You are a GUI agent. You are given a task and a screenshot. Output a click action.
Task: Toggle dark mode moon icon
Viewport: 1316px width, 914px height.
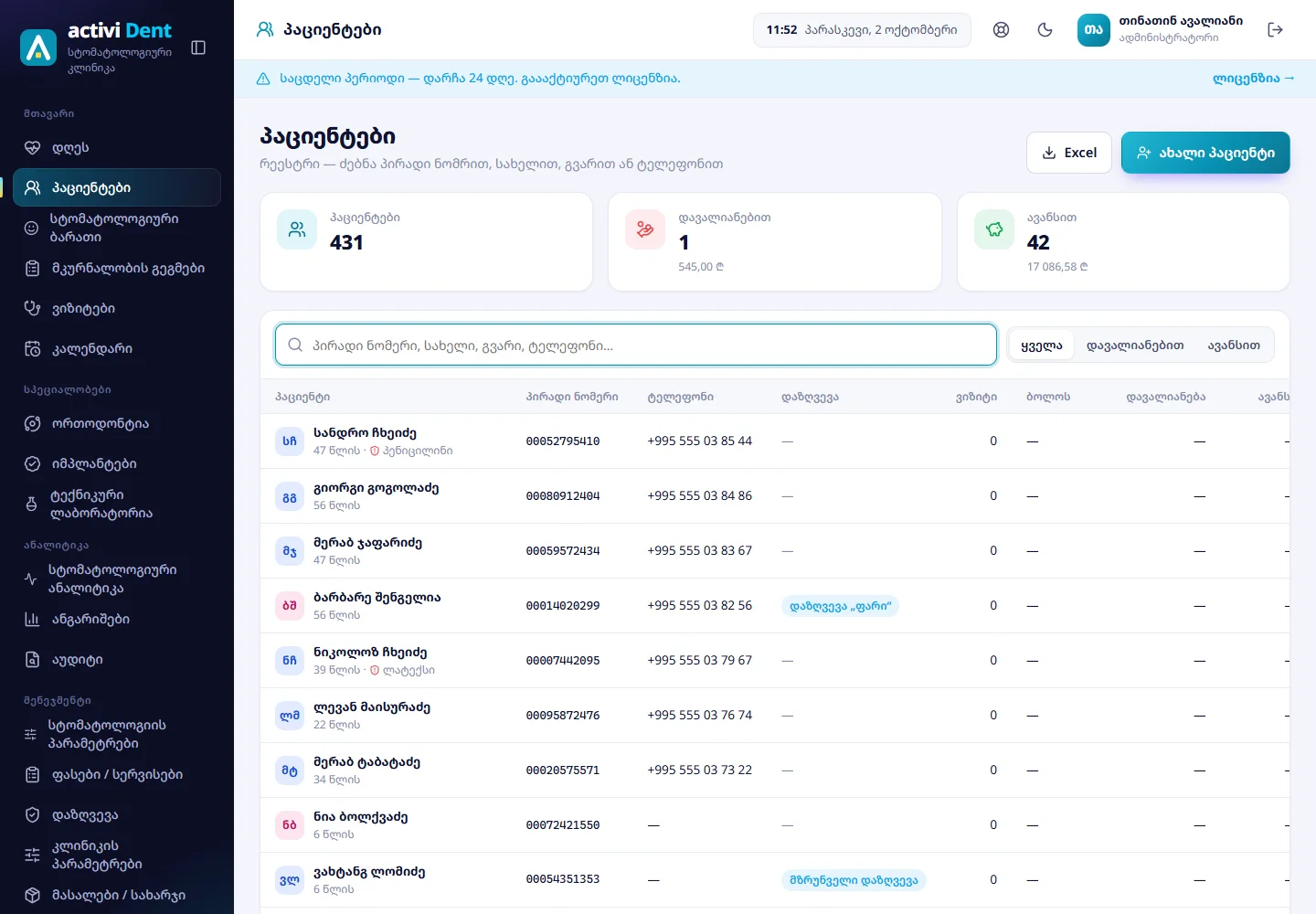point(1045,30)
